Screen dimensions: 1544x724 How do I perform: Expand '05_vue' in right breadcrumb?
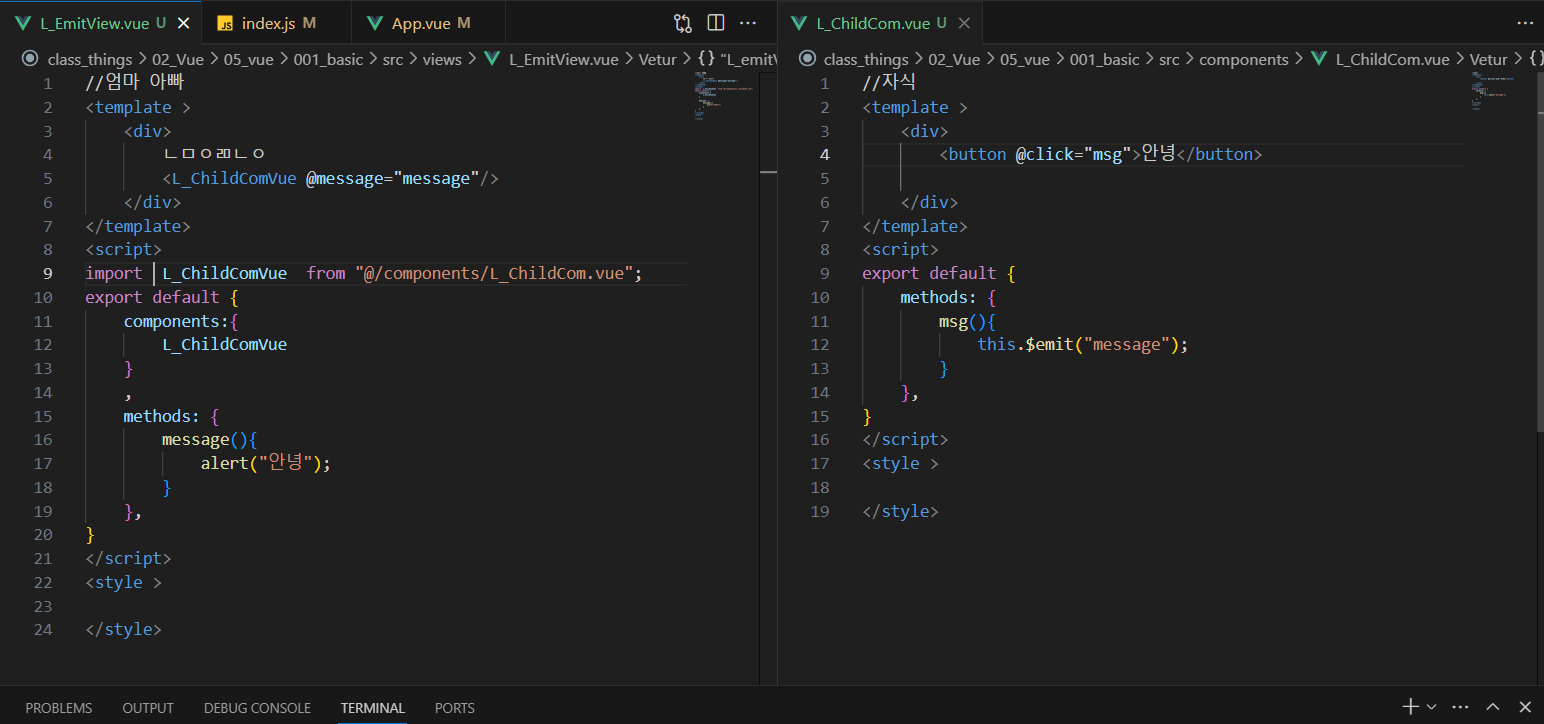pos(1025,59)
